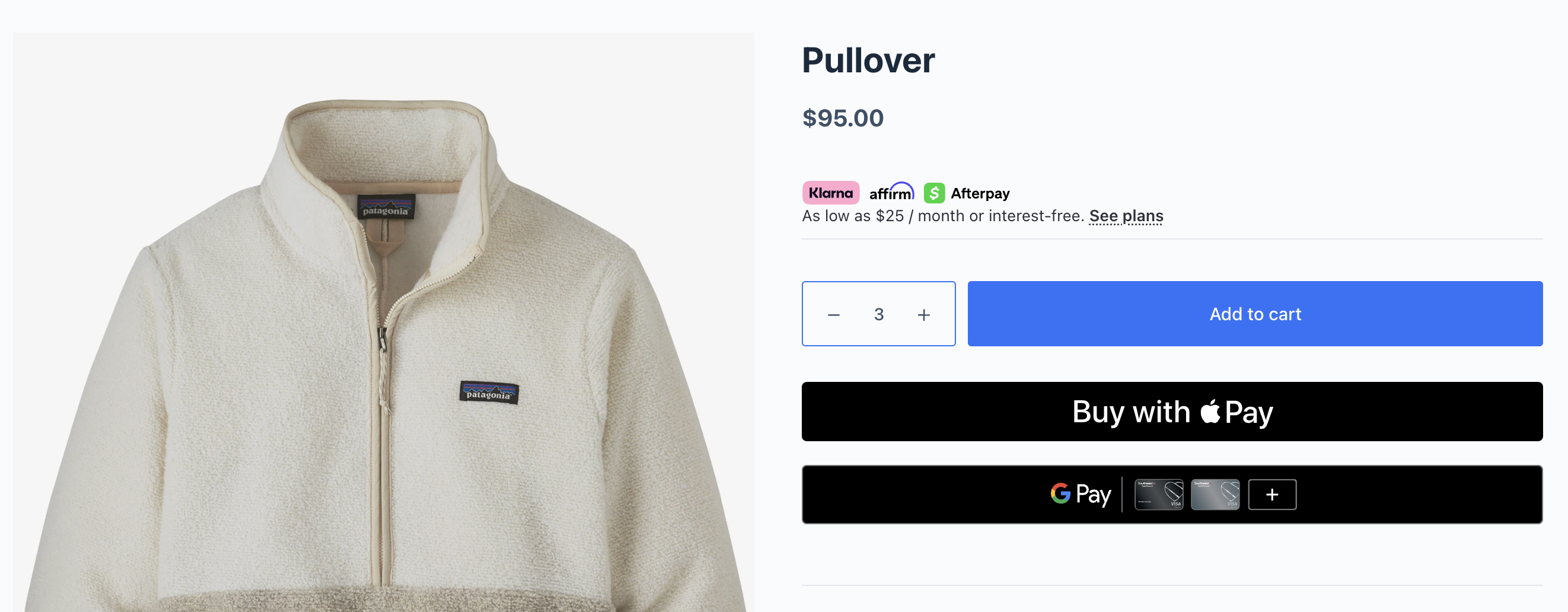This screenshot has width=1568, height=612.
Task: Add a new card in Google Pay
Action: pyautogui.click(x=1271, y=495)
